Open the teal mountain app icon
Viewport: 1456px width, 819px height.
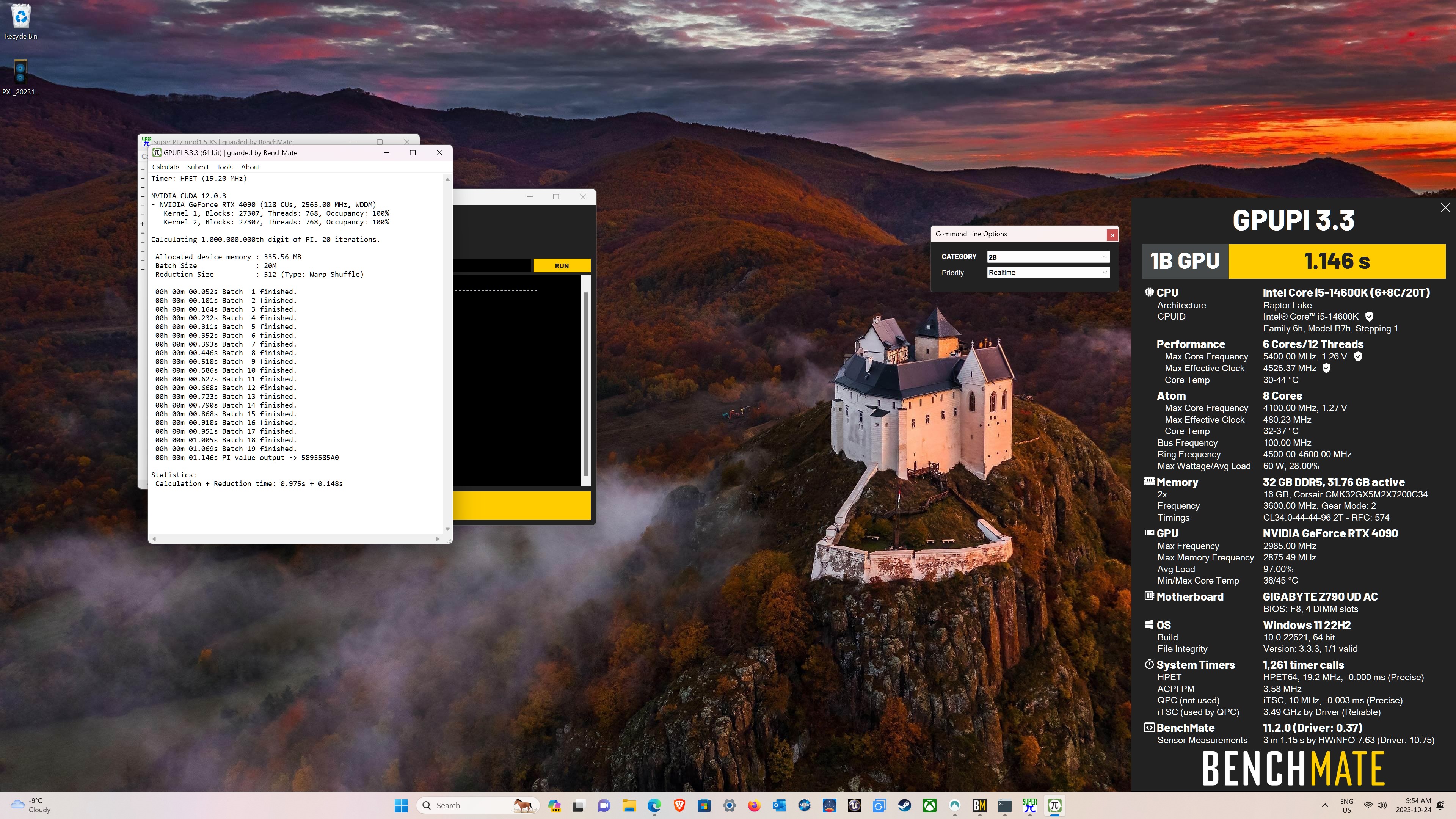click(954, 805)
